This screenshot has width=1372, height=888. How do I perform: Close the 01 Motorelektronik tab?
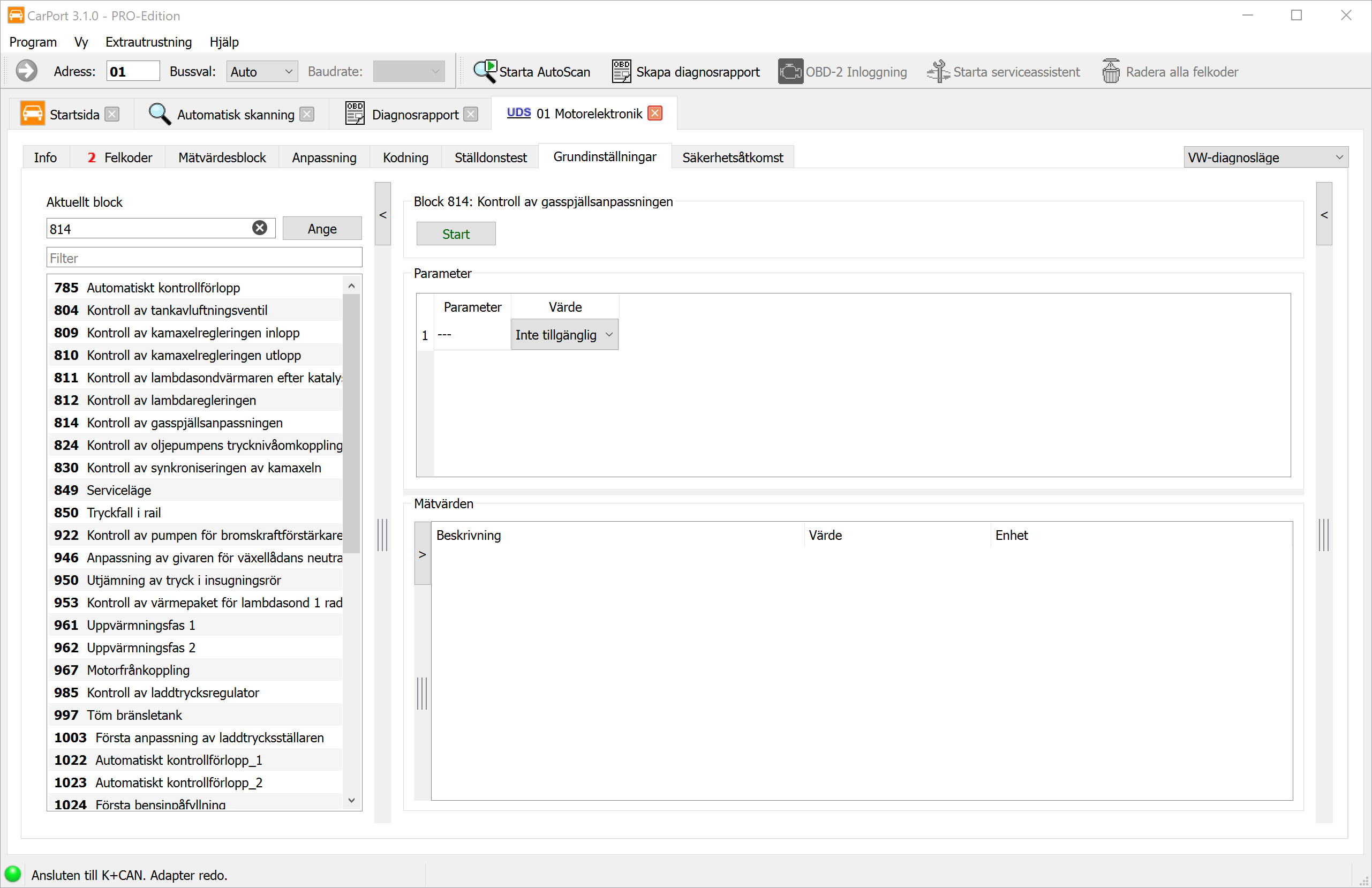coord(655,114)
